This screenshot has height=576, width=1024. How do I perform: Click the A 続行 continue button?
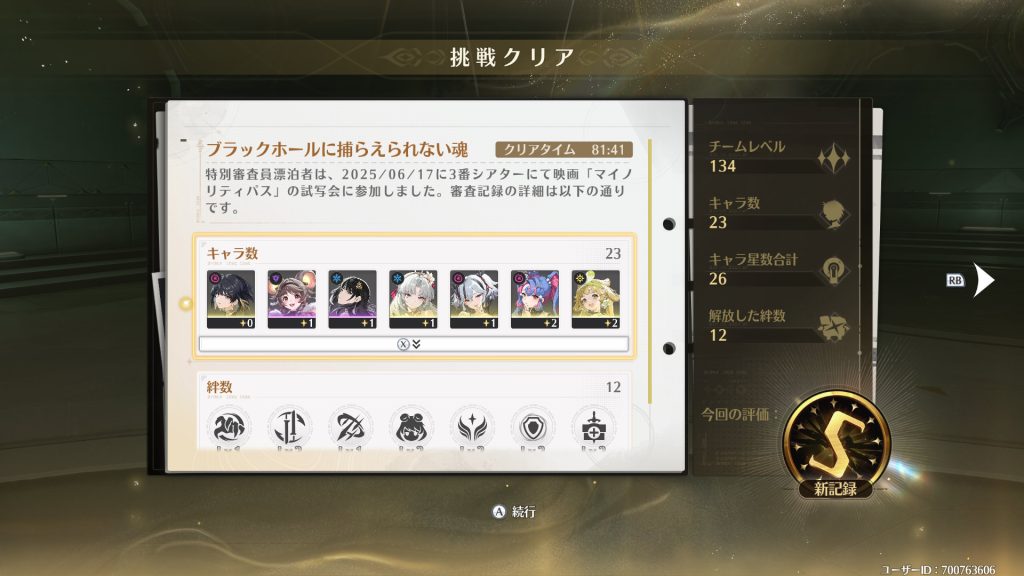tap(513, 512)
